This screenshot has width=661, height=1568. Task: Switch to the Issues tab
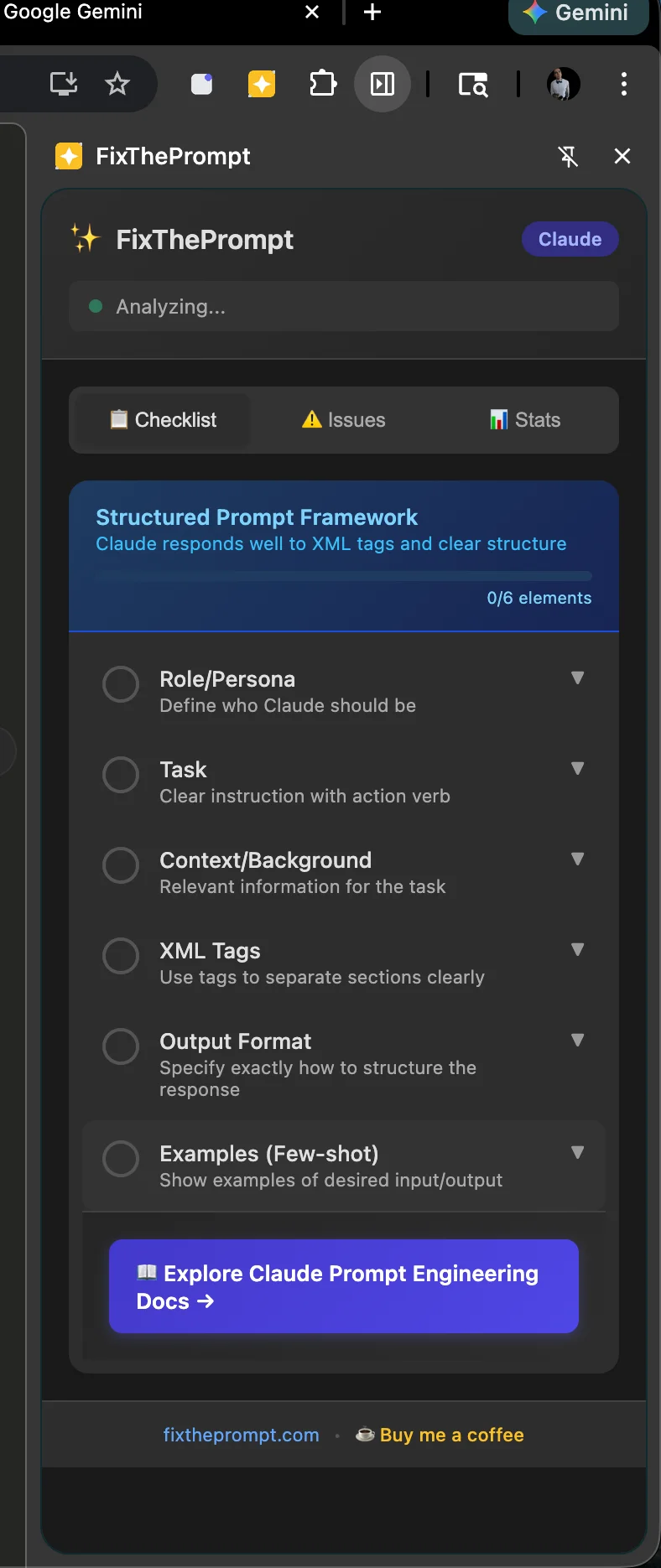tap(343, 420)
